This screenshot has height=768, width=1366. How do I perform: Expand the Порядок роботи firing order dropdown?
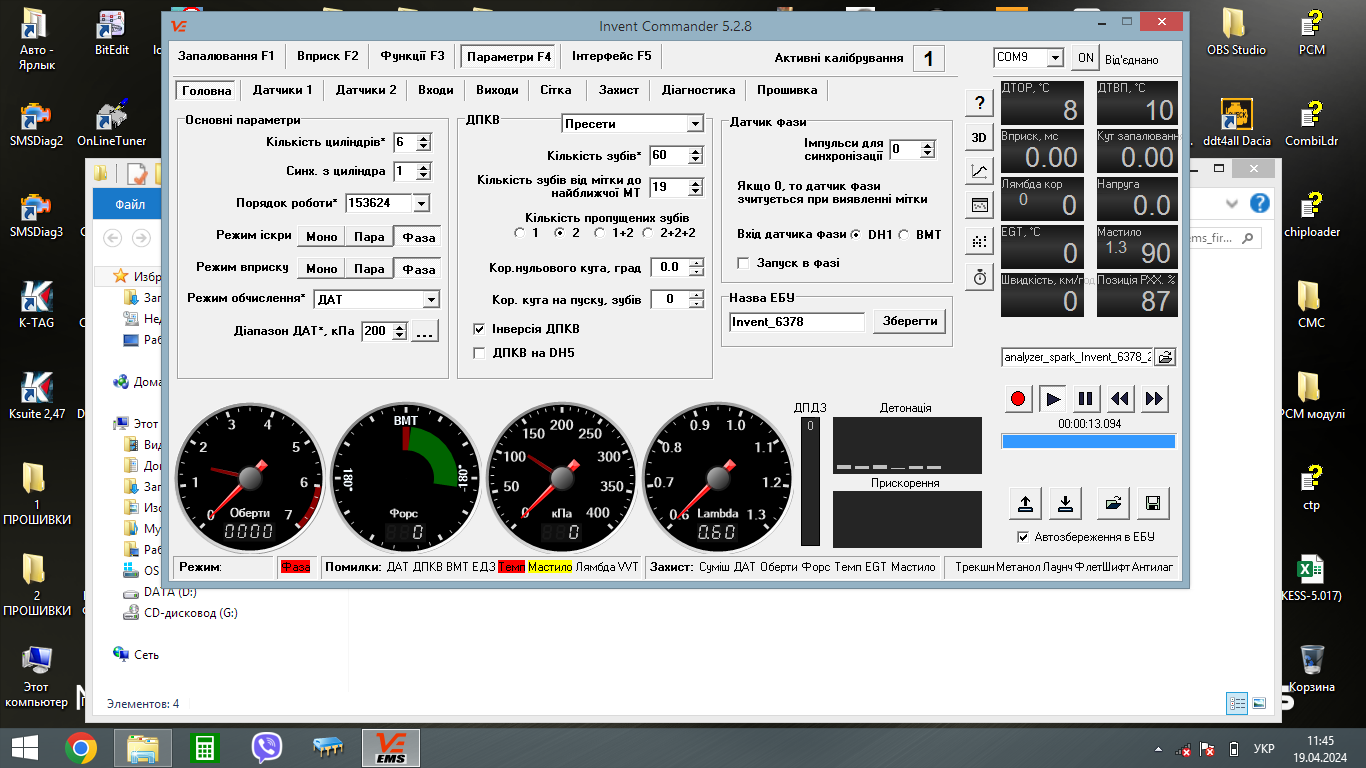click(x=420, y=203)
